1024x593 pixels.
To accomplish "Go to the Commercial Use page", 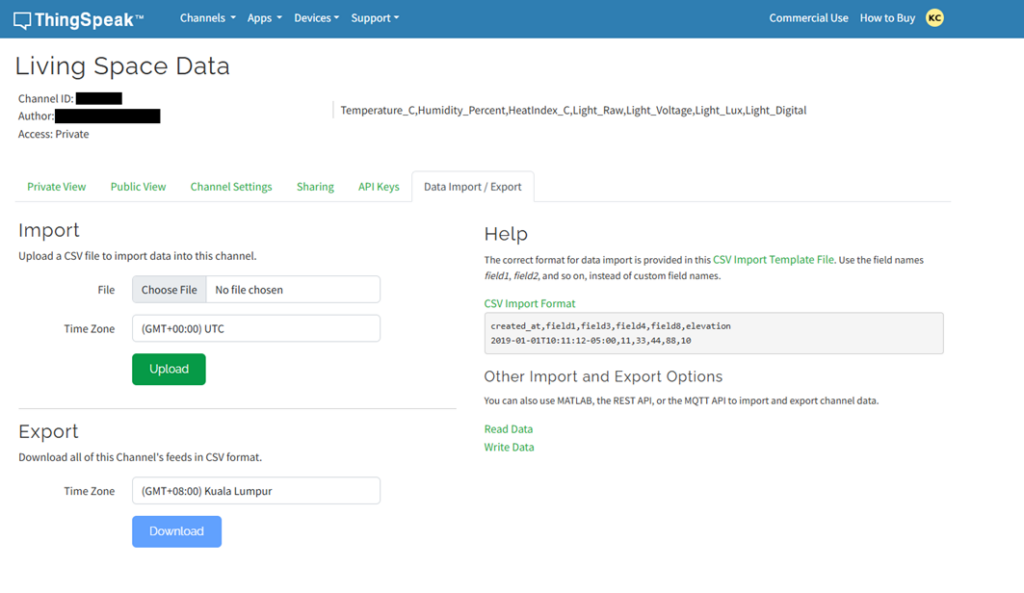I will click(808, 18).
